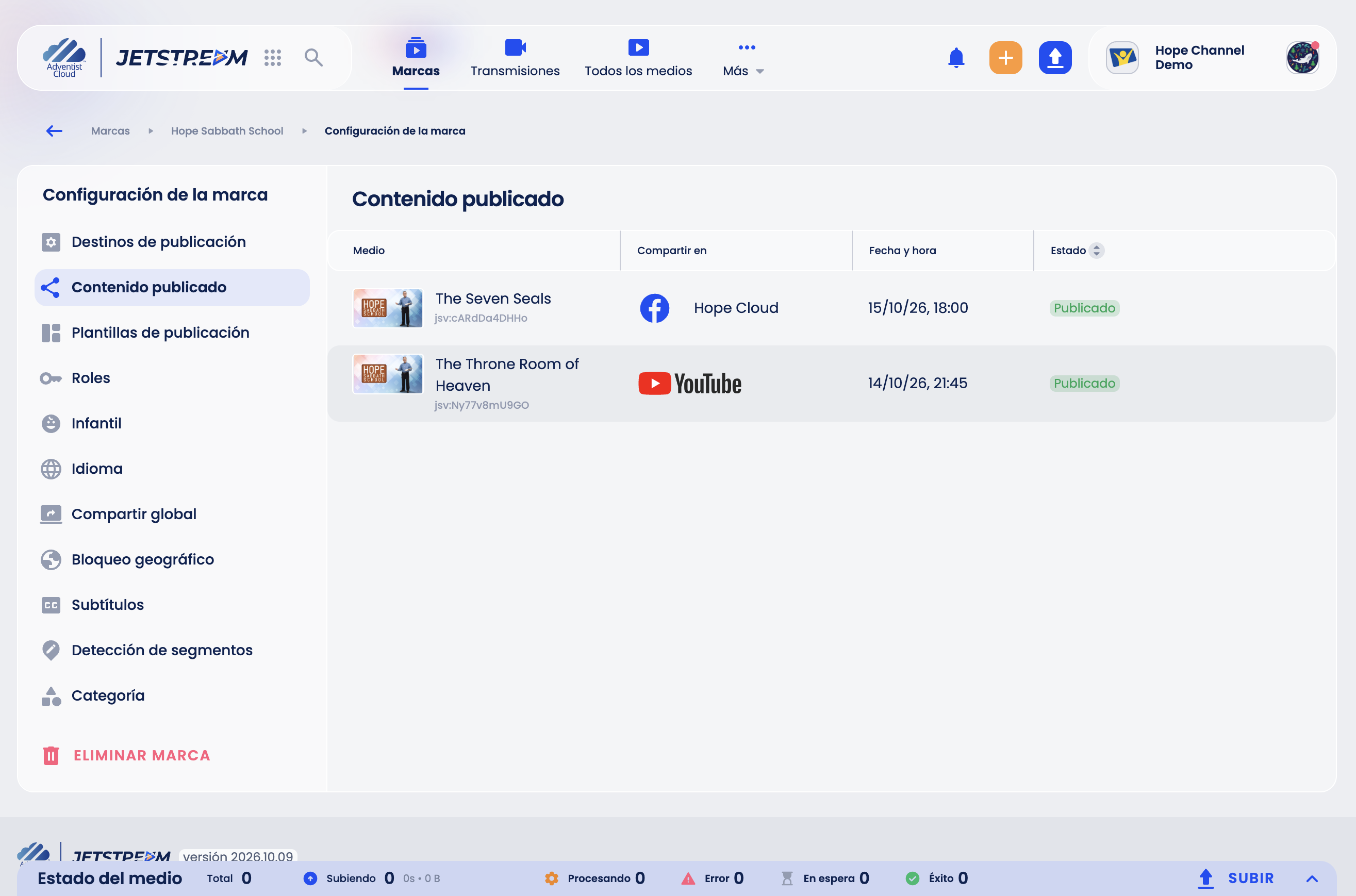Switch to the Marcas tab
The image size is (1356, 896).
[416, 58]
